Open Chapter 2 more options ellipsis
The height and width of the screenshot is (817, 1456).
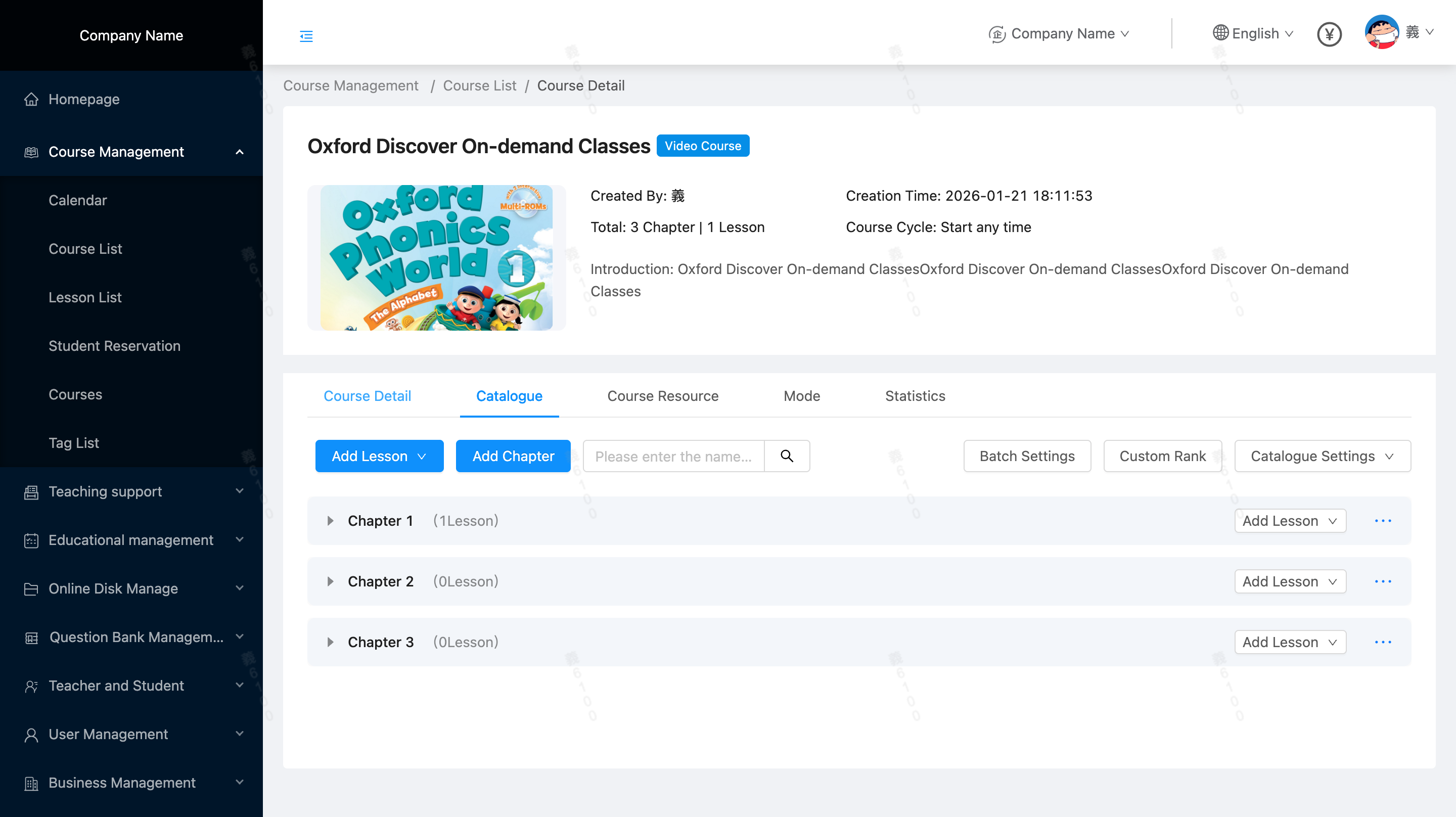pos(1383,581)
